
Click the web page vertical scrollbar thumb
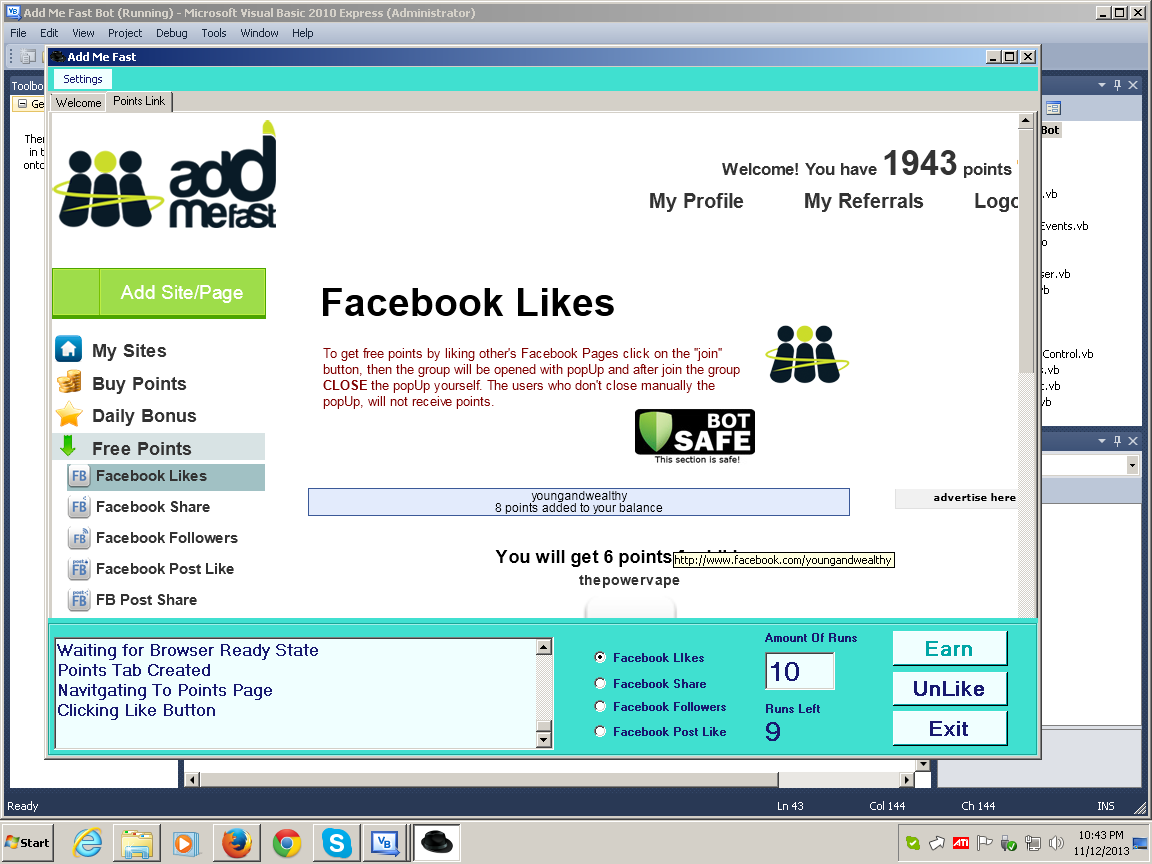click(x=1026, y=251)
